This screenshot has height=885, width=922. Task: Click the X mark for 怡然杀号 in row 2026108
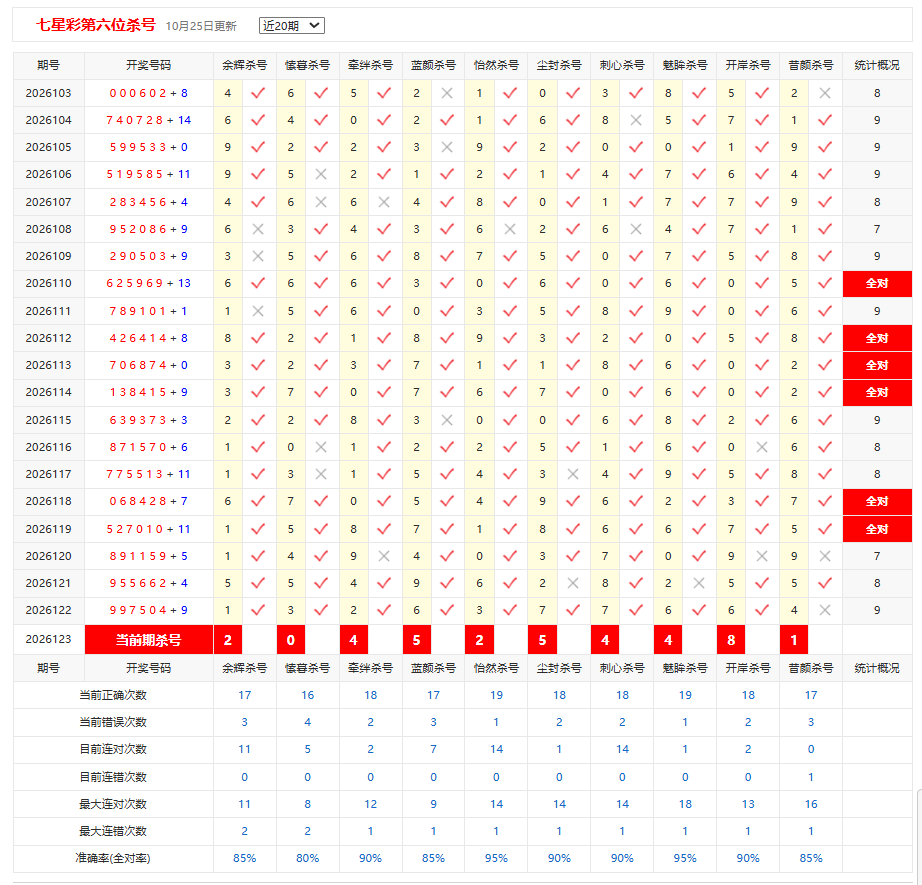510,229
